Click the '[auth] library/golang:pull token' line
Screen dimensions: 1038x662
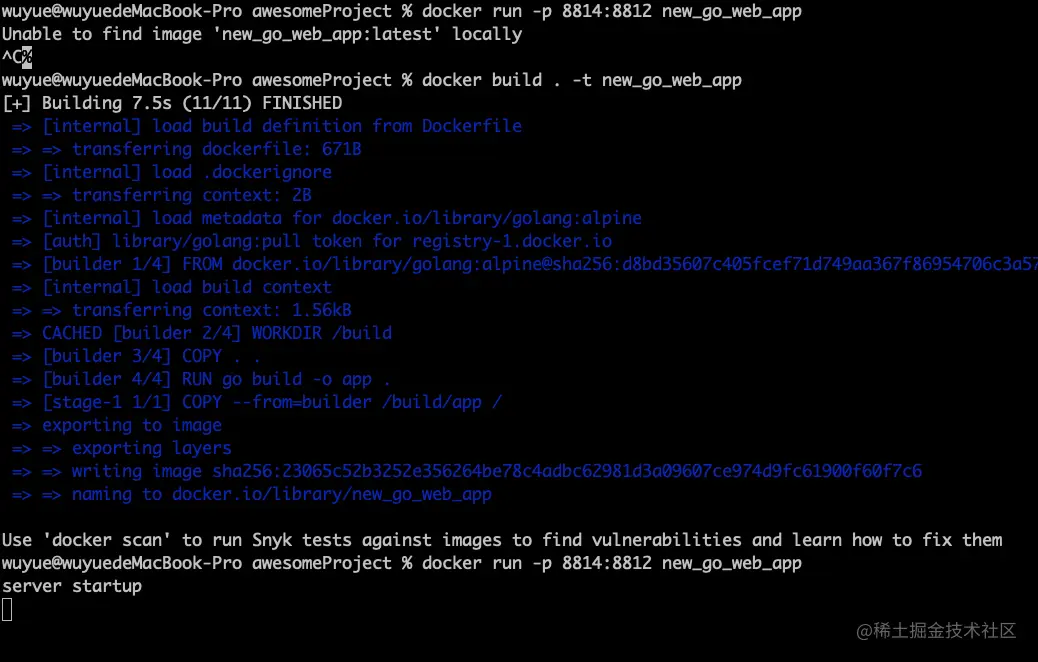click(x=325, y=241)
